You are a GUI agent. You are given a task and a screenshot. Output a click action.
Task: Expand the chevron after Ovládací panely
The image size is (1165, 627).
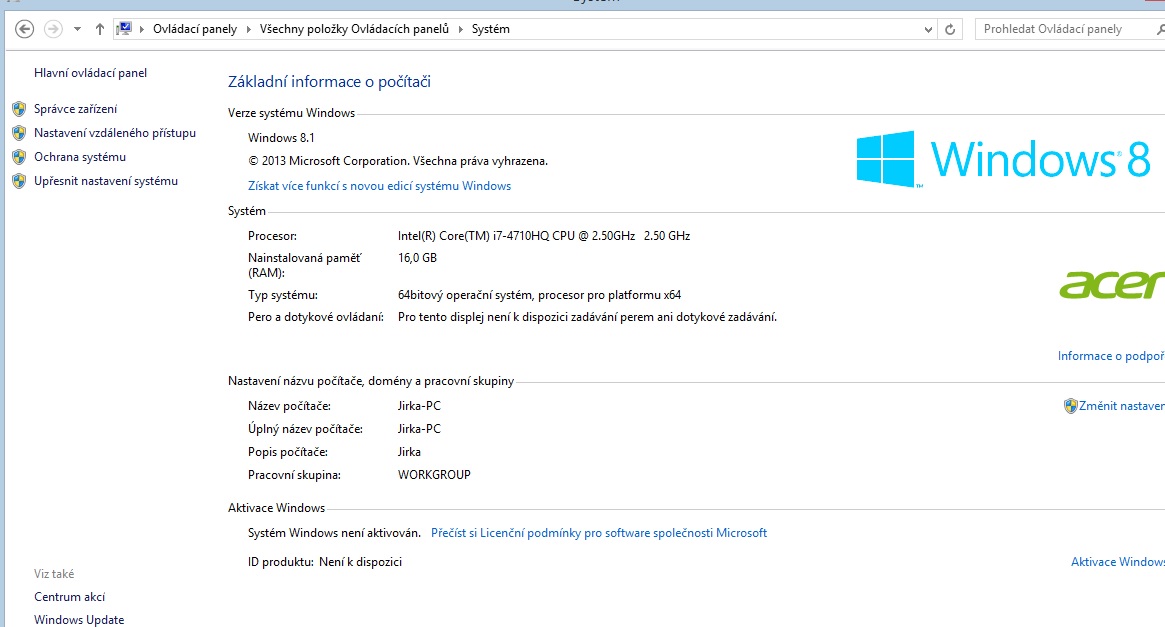tap(249, 30)
